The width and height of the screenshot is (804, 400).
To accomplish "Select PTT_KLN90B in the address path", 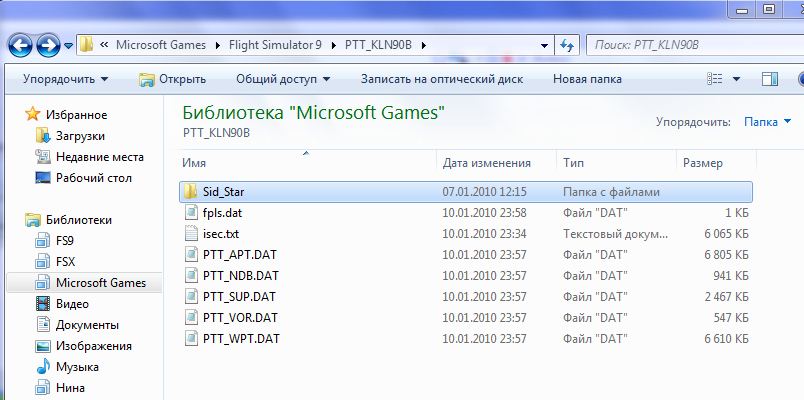I will pos(378,45).
